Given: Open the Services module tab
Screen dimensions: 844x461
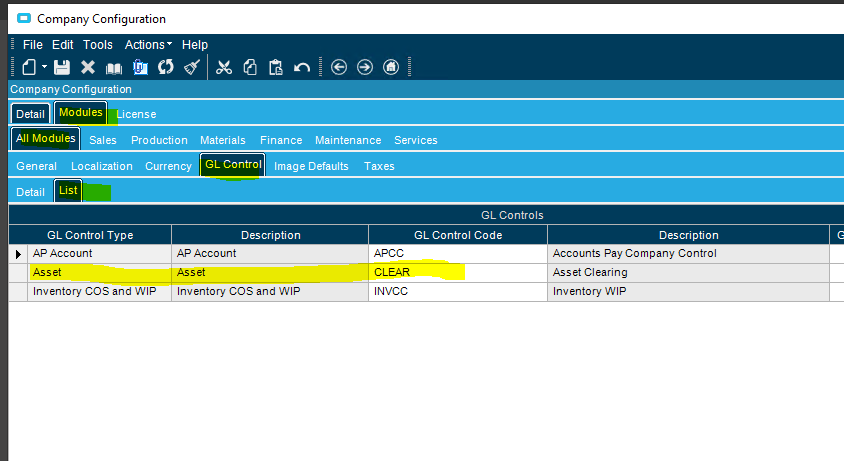Looking at the screenshot, I should (x=416, y=140).
